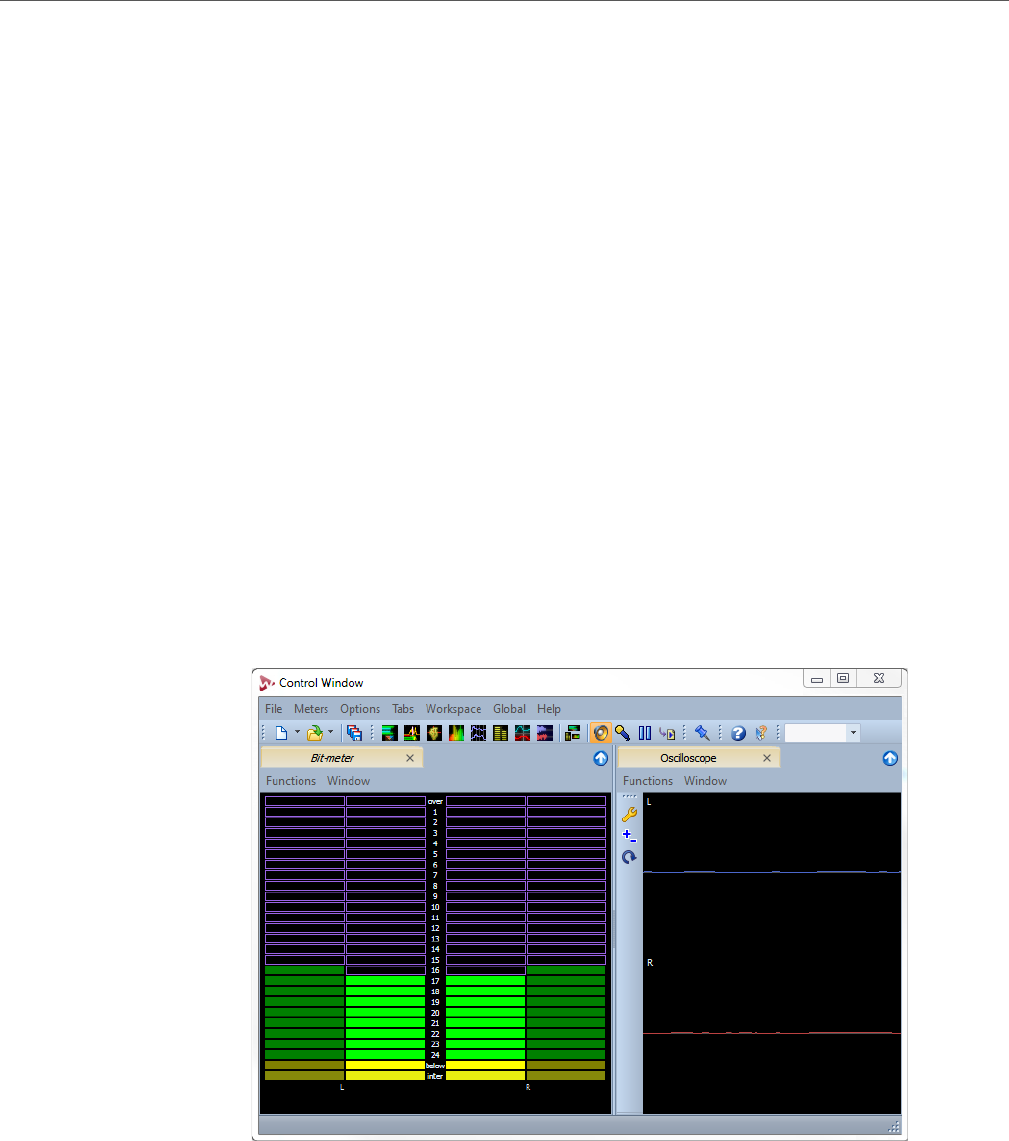
Task: Click the yellow Open folder icon
Action: (x=314, y=733)
